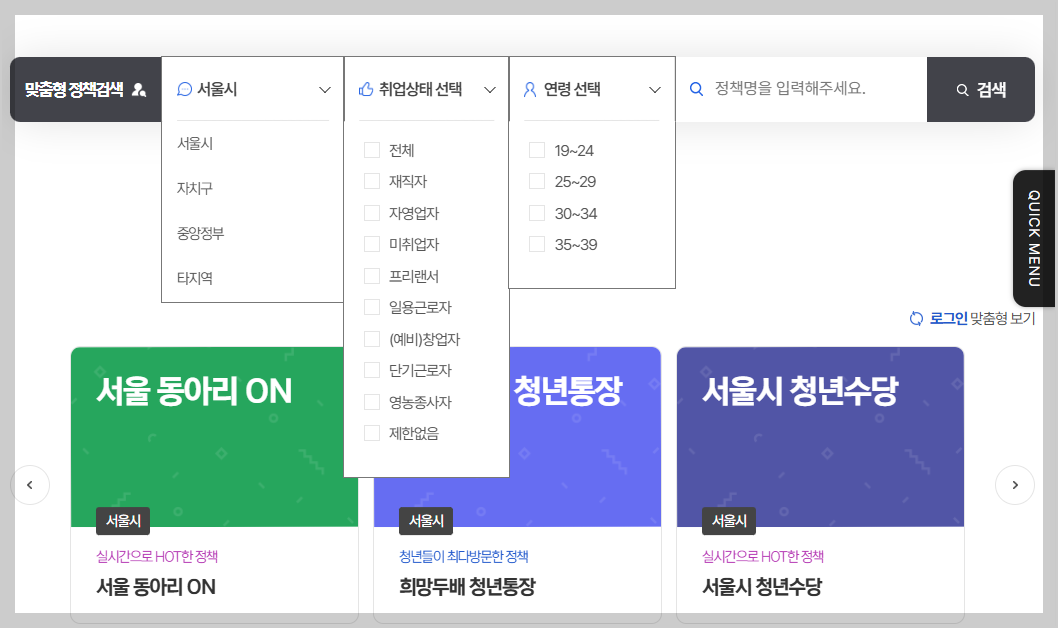1058x628 pixels.
Task: Check the 일용근로자 checkbox
Action: [x=372, y=307]
